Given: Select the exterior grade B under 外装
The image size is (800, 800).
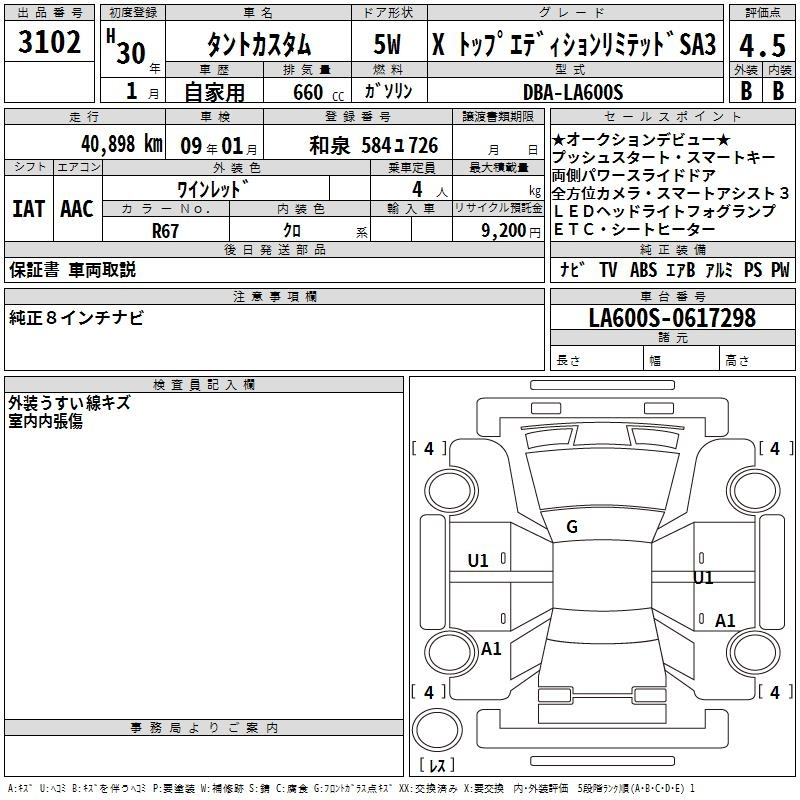Looking at the screenshot, I should point(746,90).
